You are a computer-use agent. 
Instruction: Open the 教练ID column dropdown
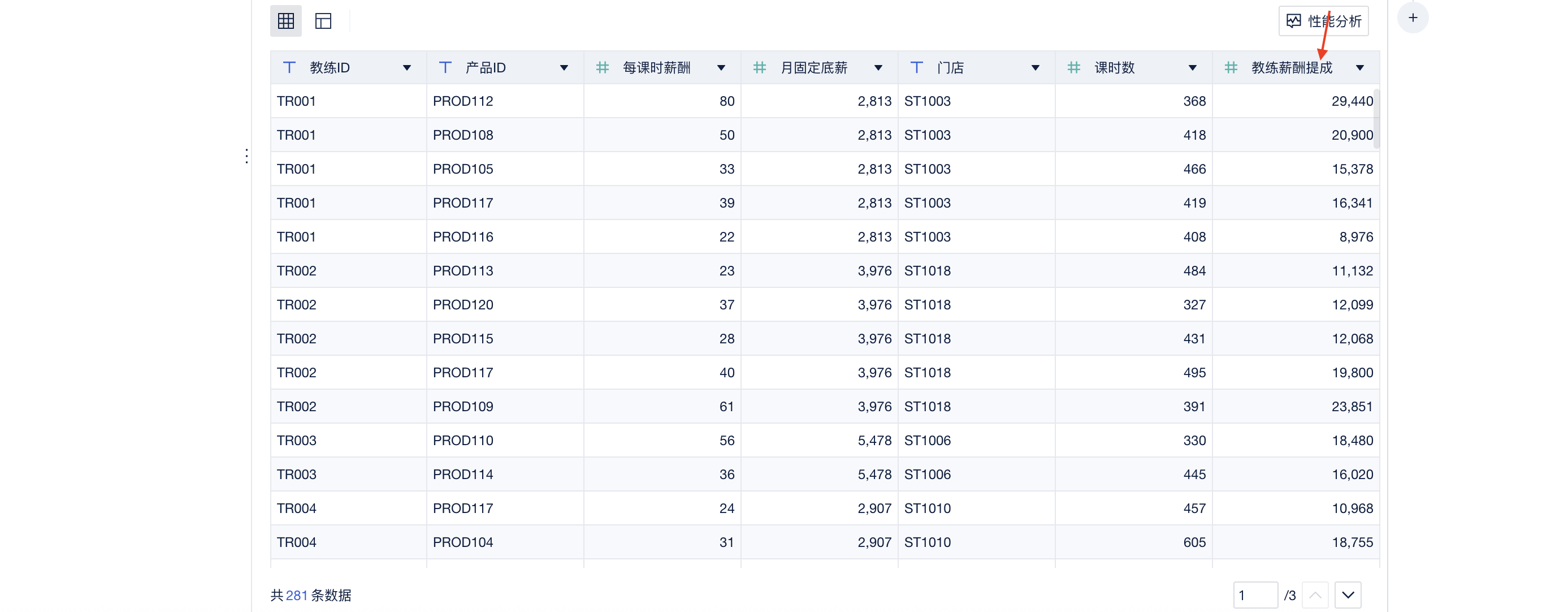[406, 68]
